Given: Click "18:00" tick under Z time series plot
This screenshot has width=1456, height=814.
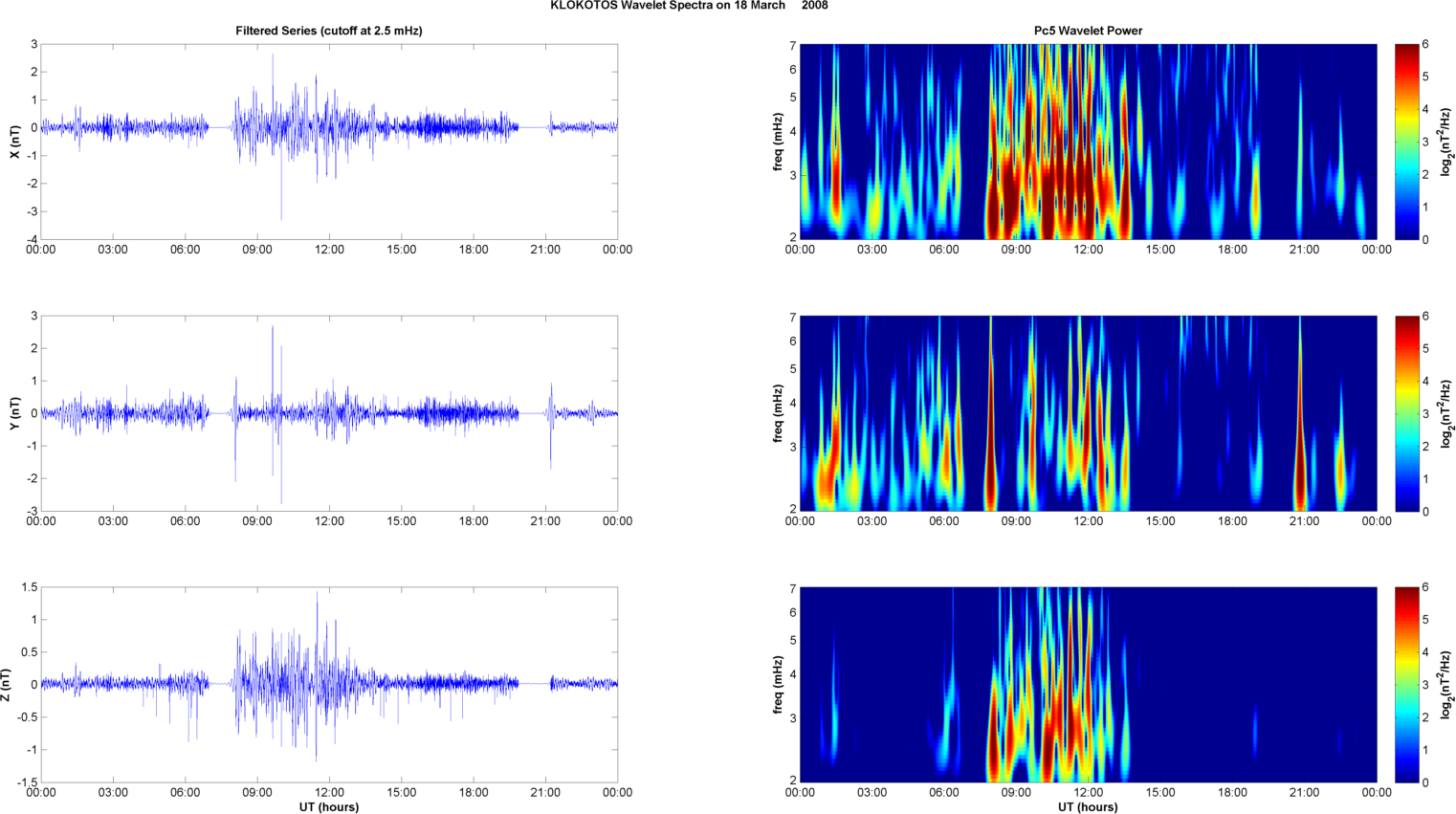Looking at the screenshot, I should pos(474,792).
